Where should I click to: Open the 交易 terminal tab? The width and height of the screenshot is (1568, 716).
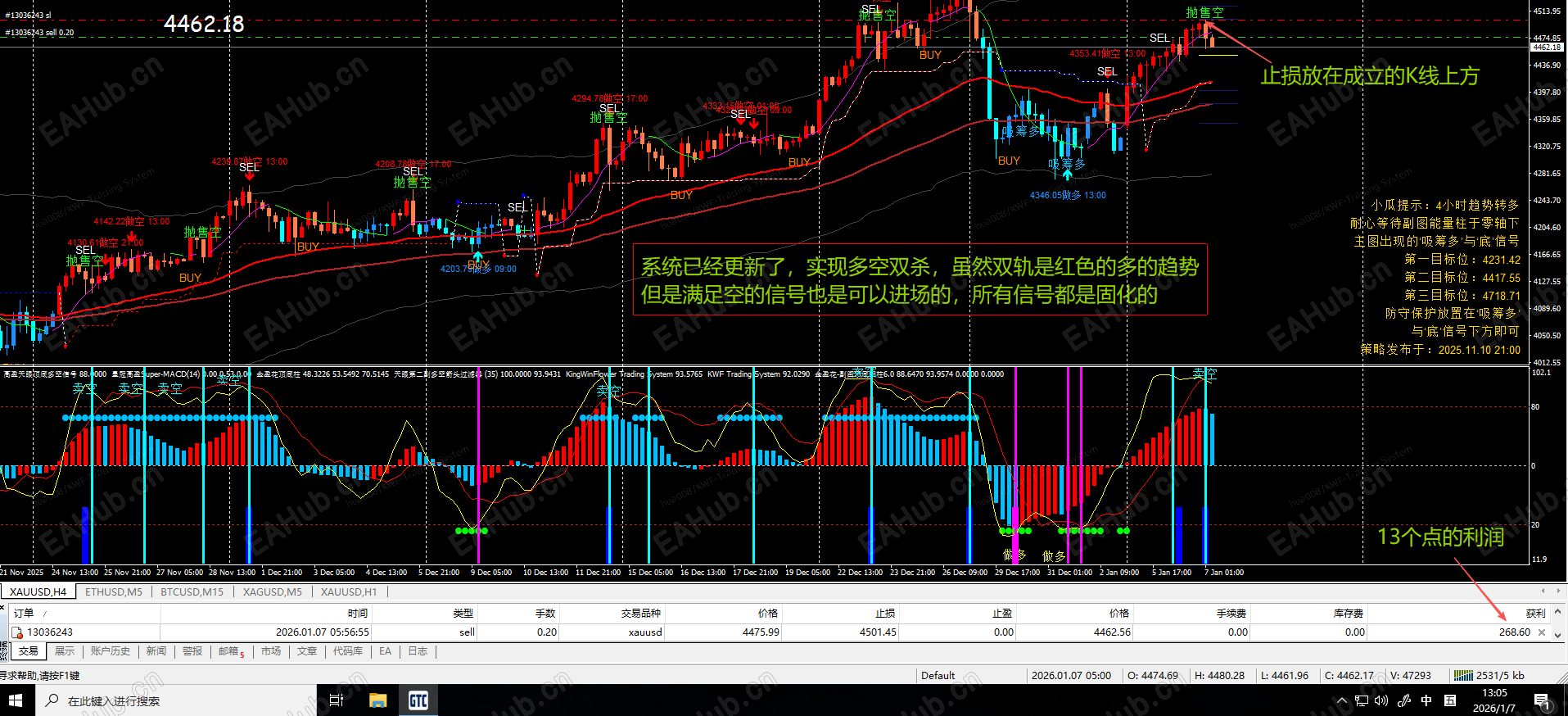pos(29,651)
